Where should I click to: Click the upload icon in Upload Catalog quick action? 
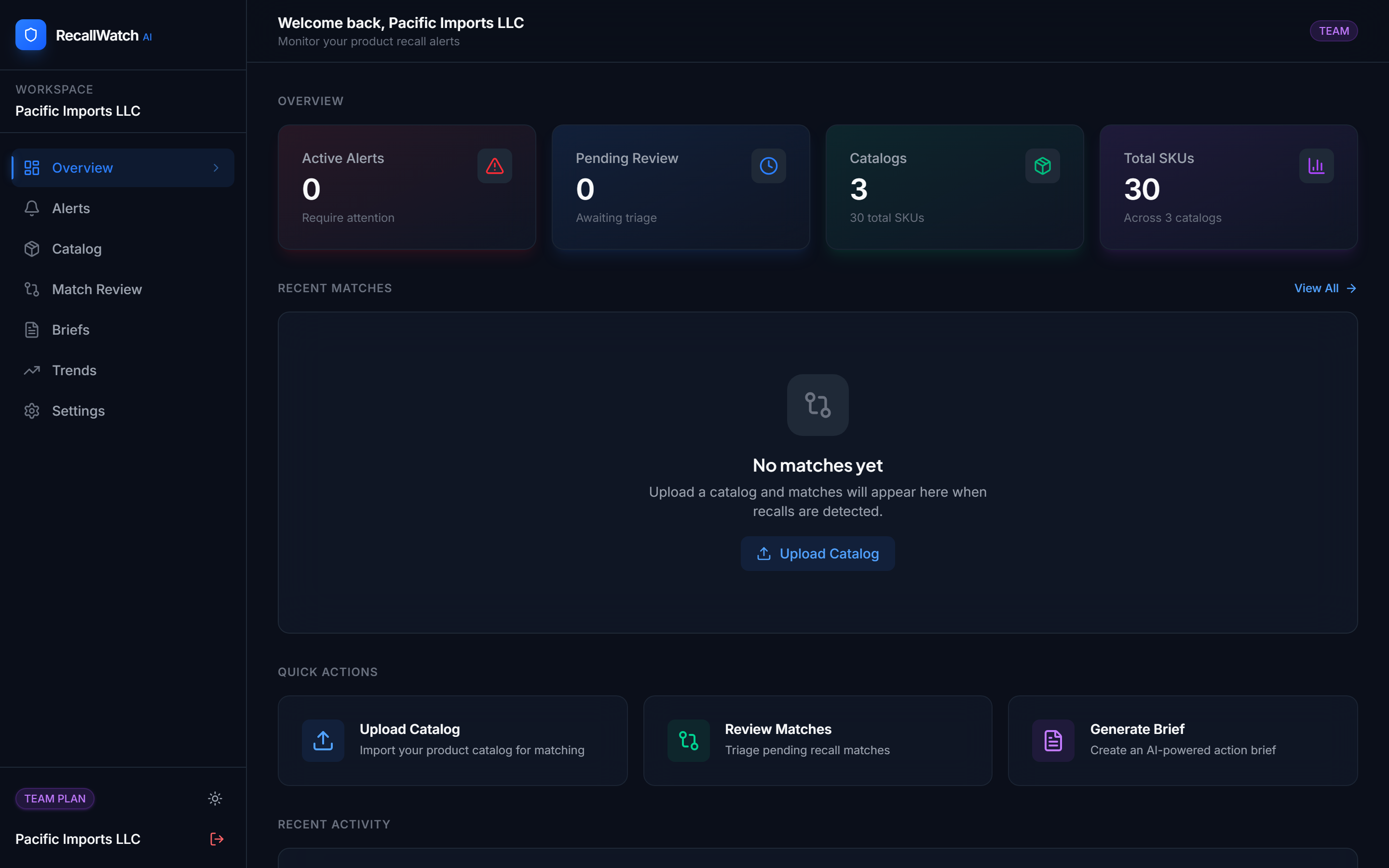pos(323,741)
